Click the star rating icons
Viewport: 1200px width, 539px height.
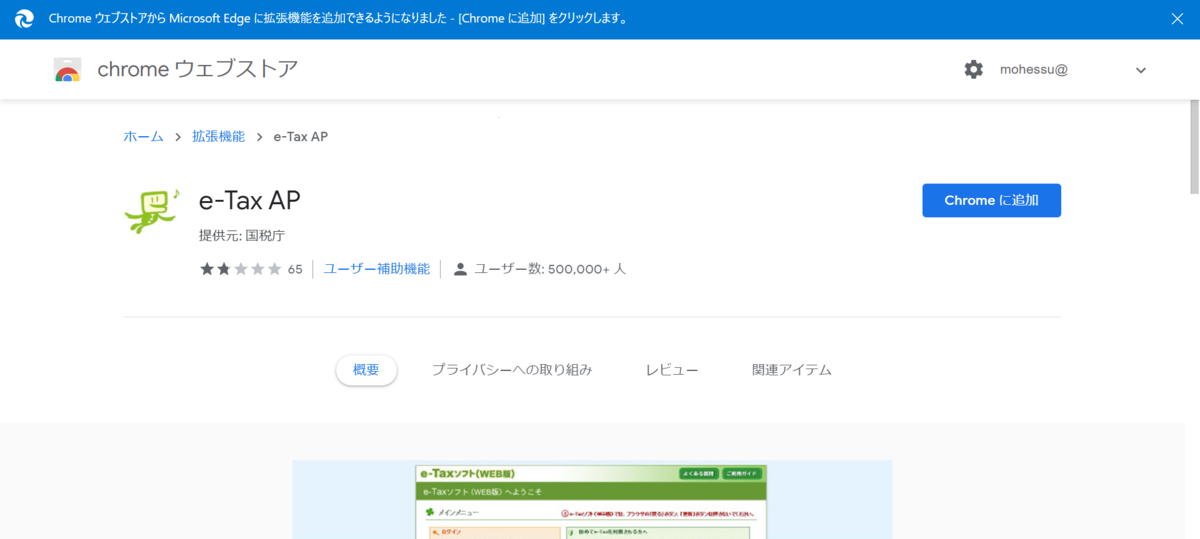click(x=241, y=269)
